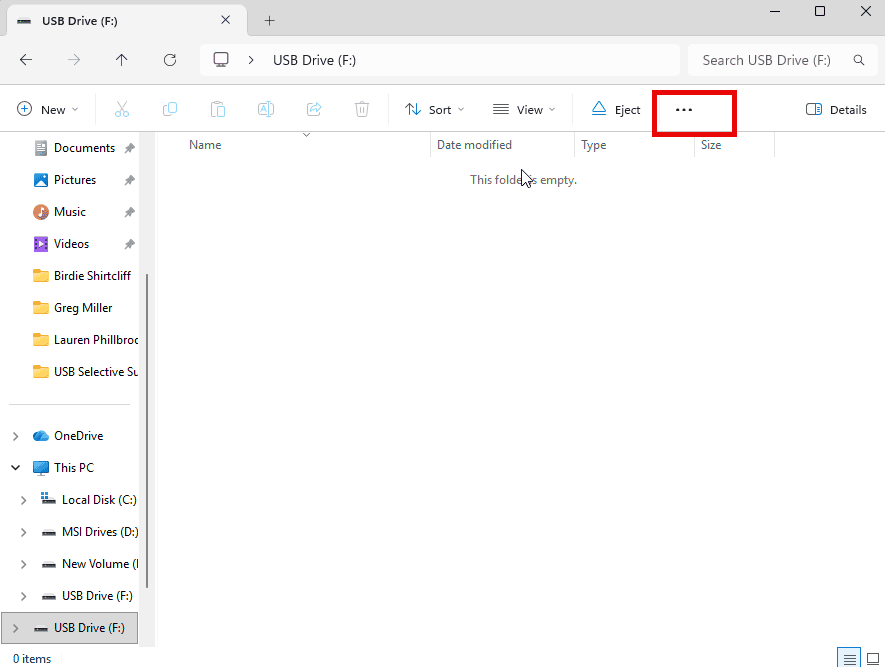This screenshot has height=667, width=885.
Task: Add a new tab
Action: 269,20
